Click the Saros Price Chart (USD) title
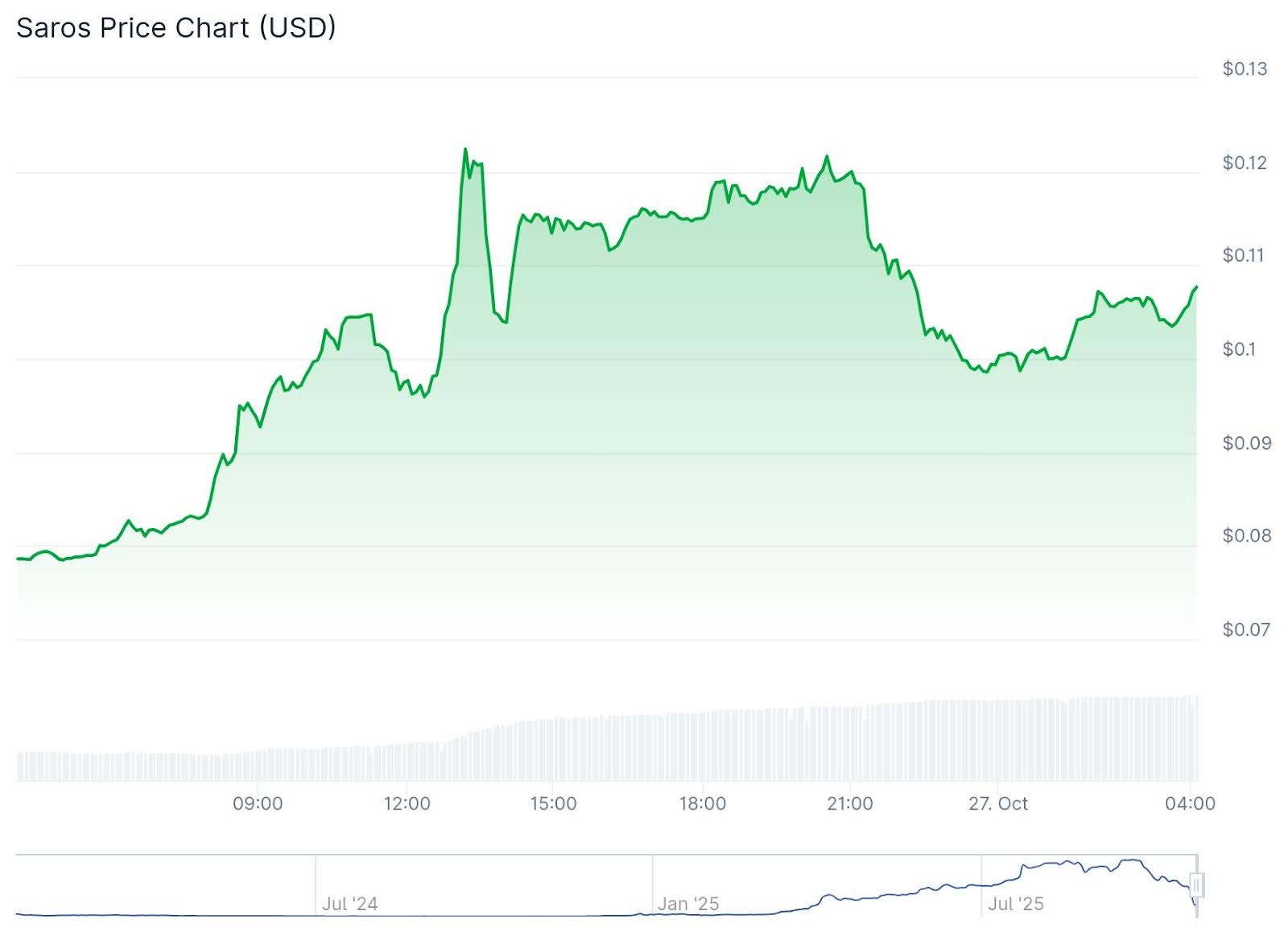 tap(176, 28)
